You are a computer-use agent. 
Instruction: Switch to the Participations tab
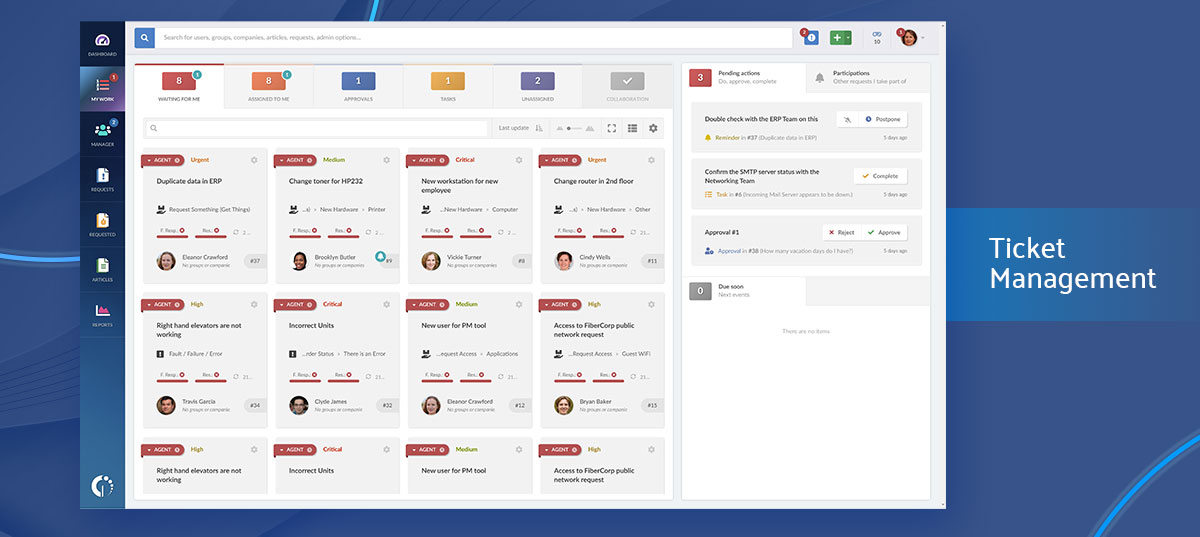click(x=867, y=77)
